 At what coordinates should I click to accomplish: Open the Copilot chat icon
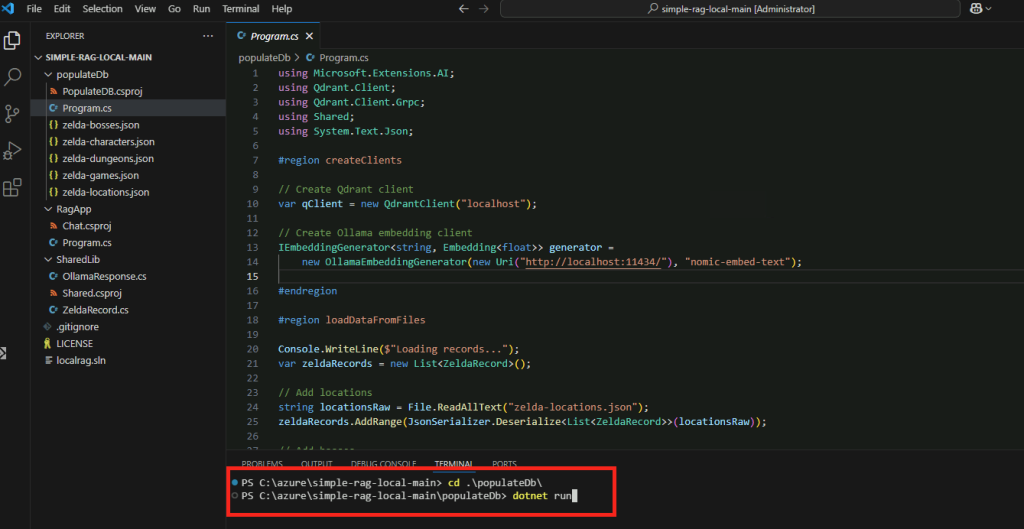(976, 9)
